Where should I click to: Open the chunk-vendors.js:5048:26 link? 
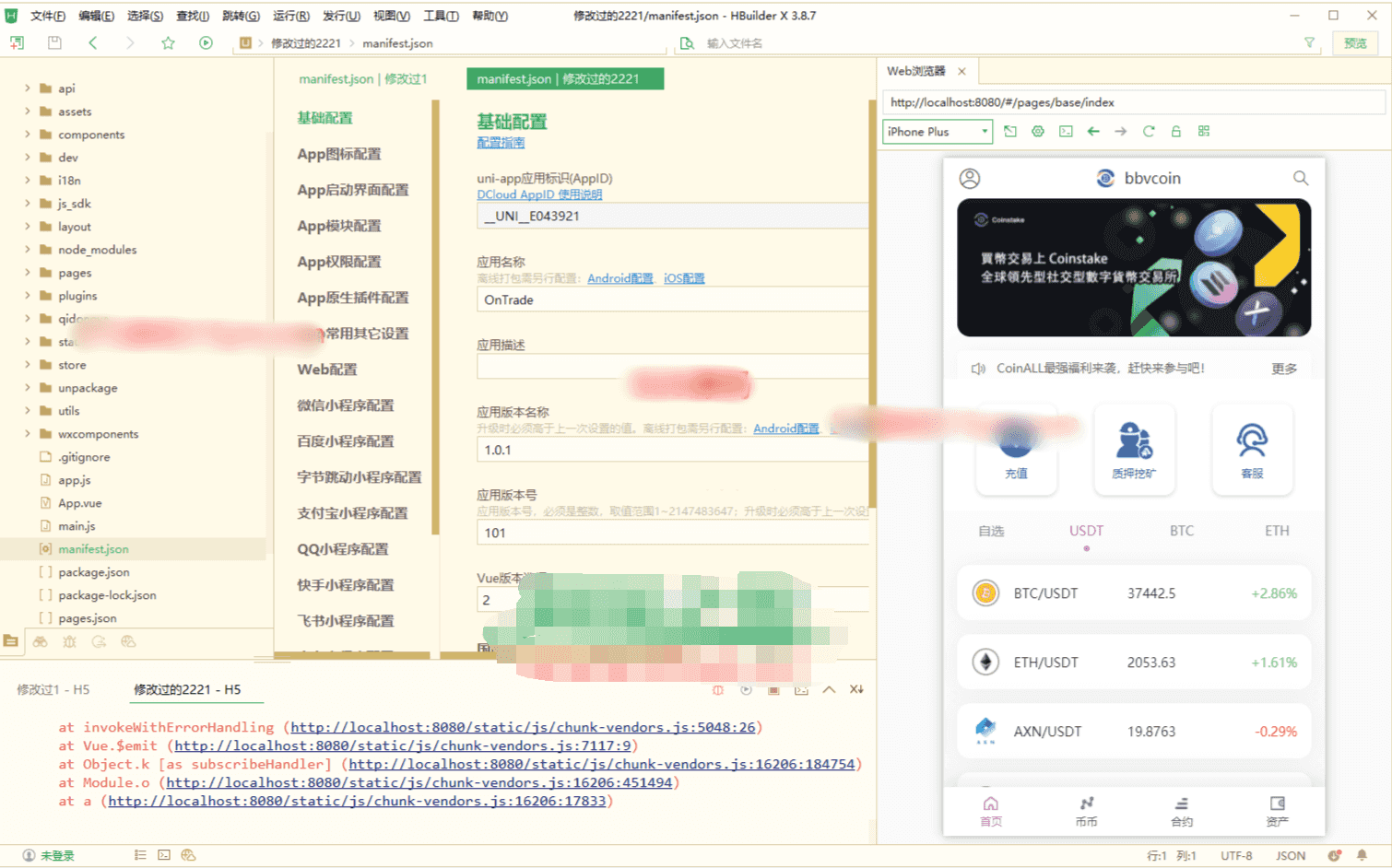click(523, 727)
